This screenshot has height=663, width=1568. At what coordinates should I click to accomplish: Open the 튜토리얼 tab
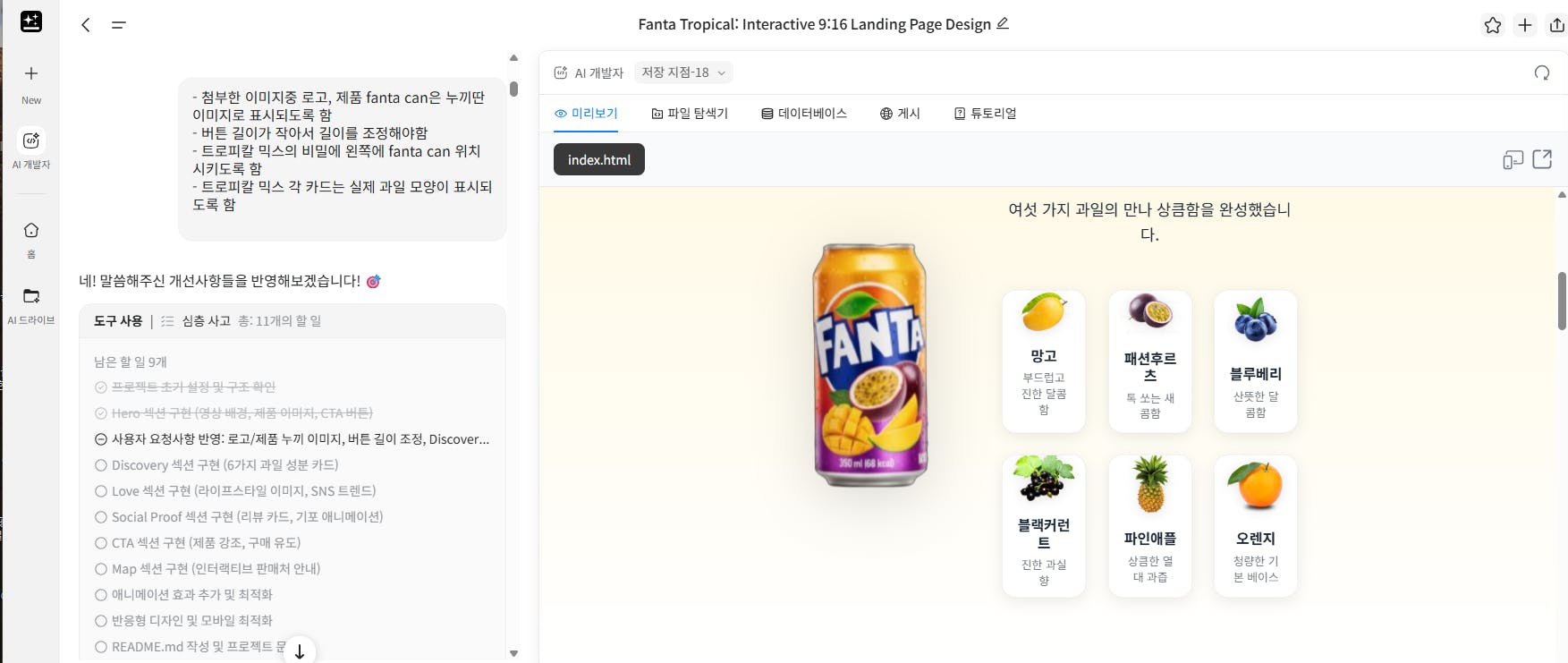[985, 114]
